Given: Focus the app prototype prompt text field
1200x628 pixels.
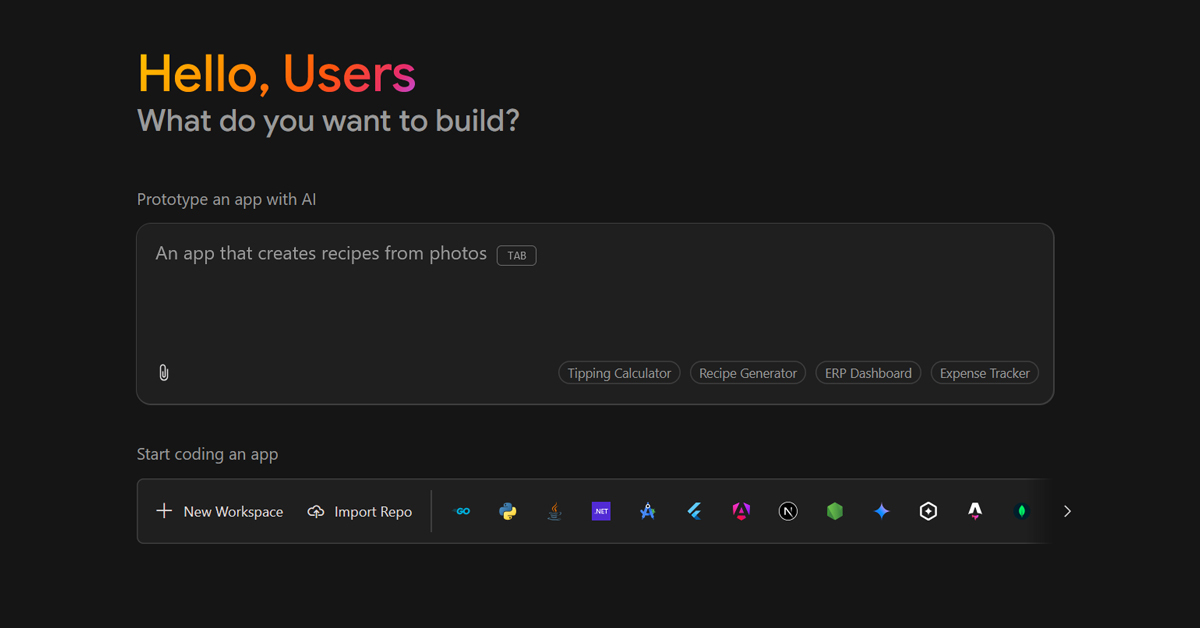Looking at the screenshot, I should pyautogui.click(x=595, y=300).
